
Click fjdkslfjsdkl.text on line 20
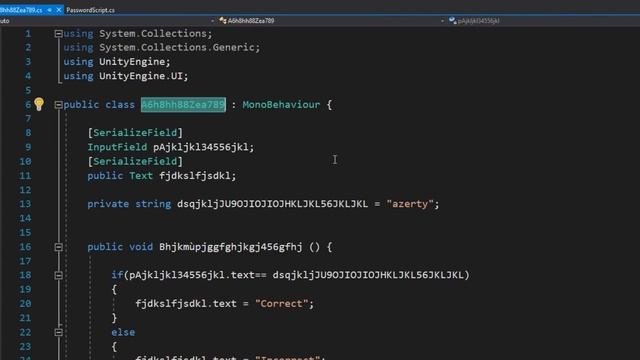tap(186, 303)
